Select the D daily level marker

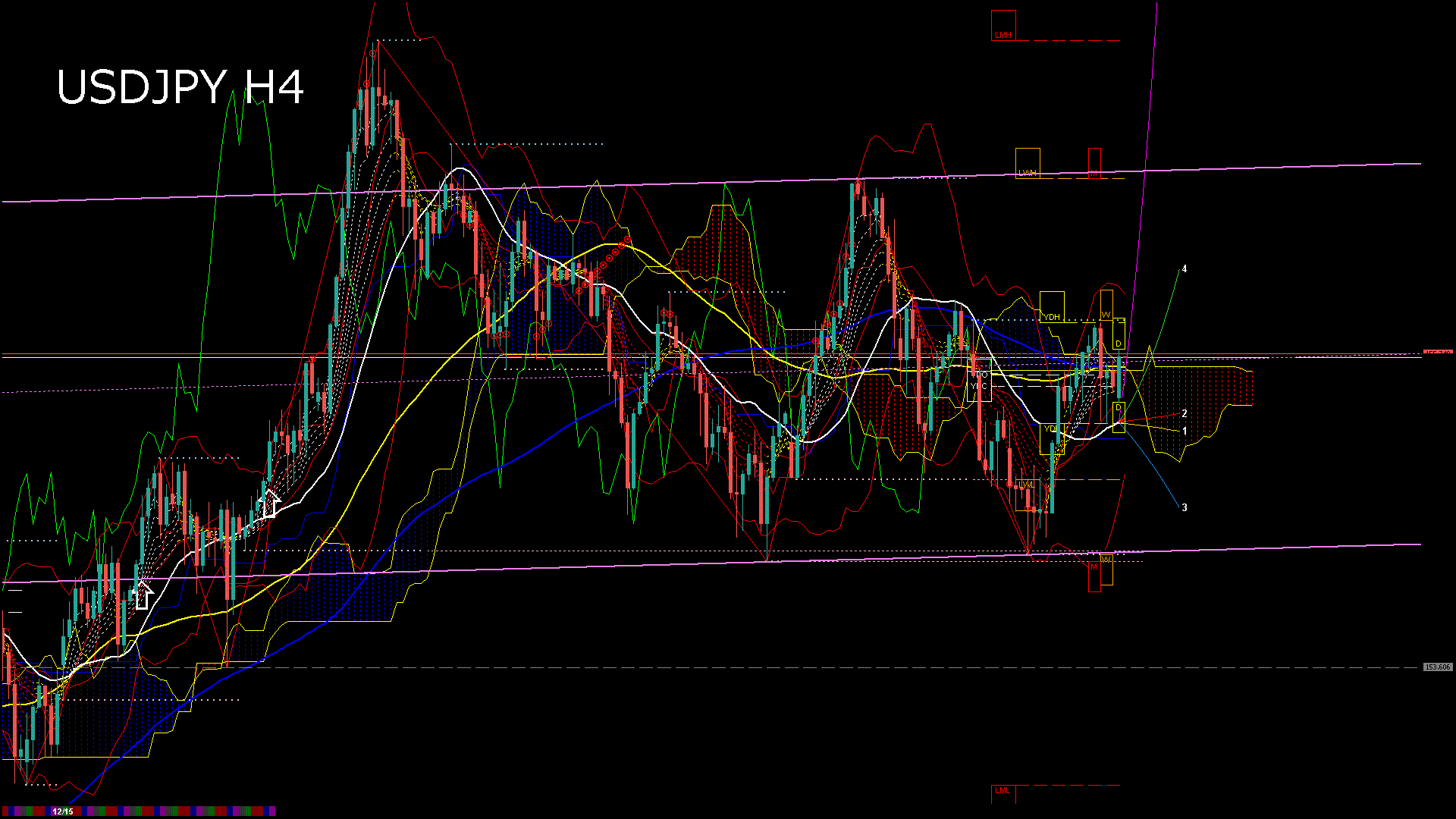[x=1119, y=343]
